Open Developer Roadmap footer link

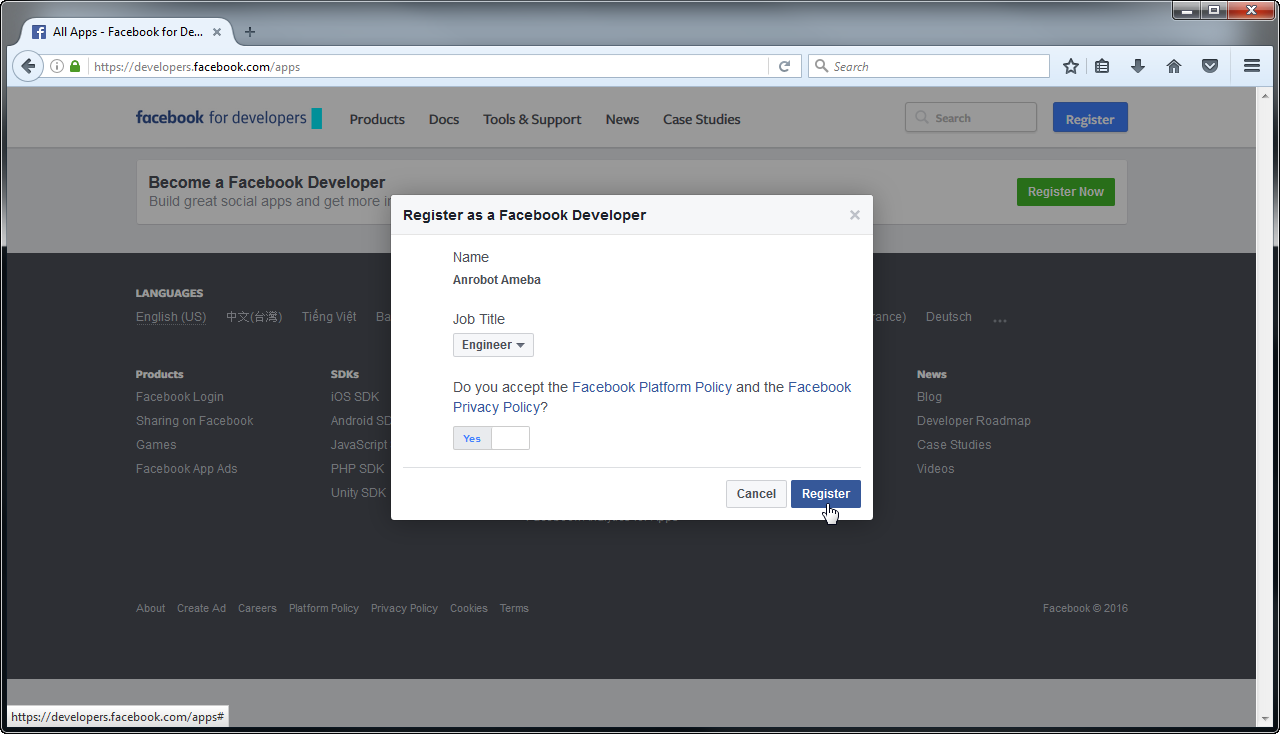click(974, 421)
